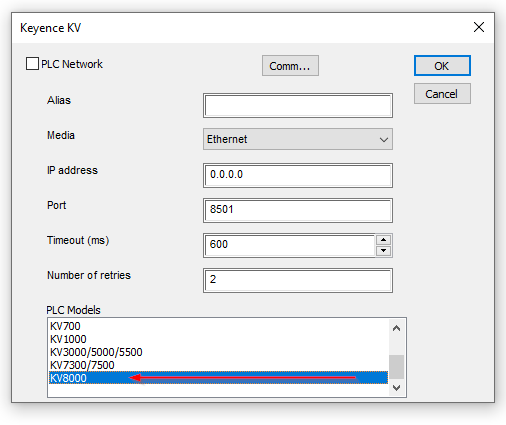Click into the Alias text field
Screen dimensions: 506x425
[298, 106]
